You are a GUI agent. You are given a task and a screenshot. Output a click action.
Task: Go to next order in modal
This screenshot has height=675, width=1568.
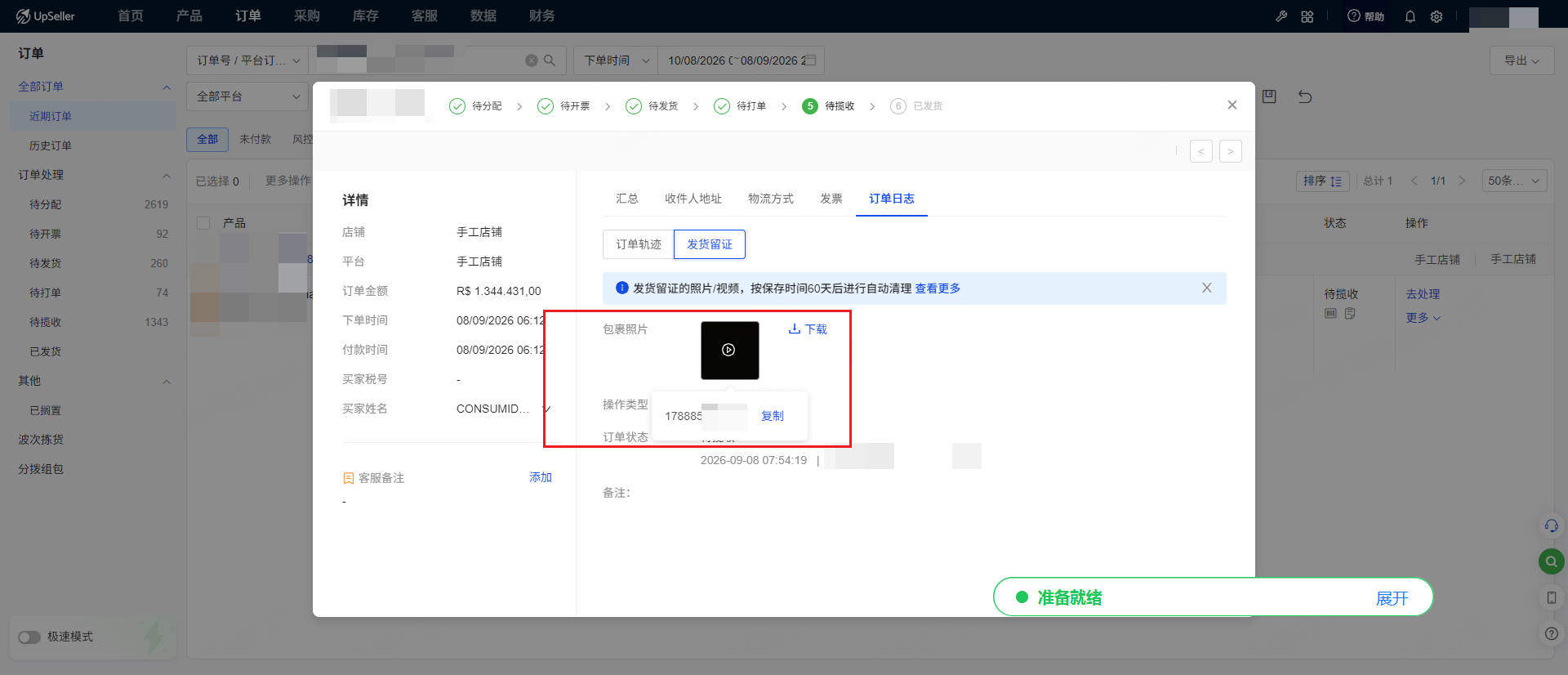1231,151
